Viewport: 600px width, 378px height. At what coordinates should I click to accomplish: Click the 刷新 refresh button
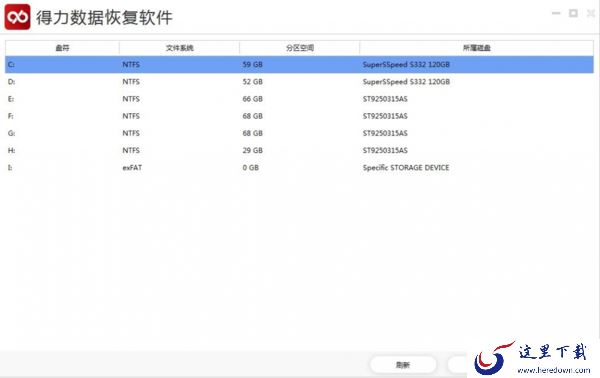click(403, 365)
